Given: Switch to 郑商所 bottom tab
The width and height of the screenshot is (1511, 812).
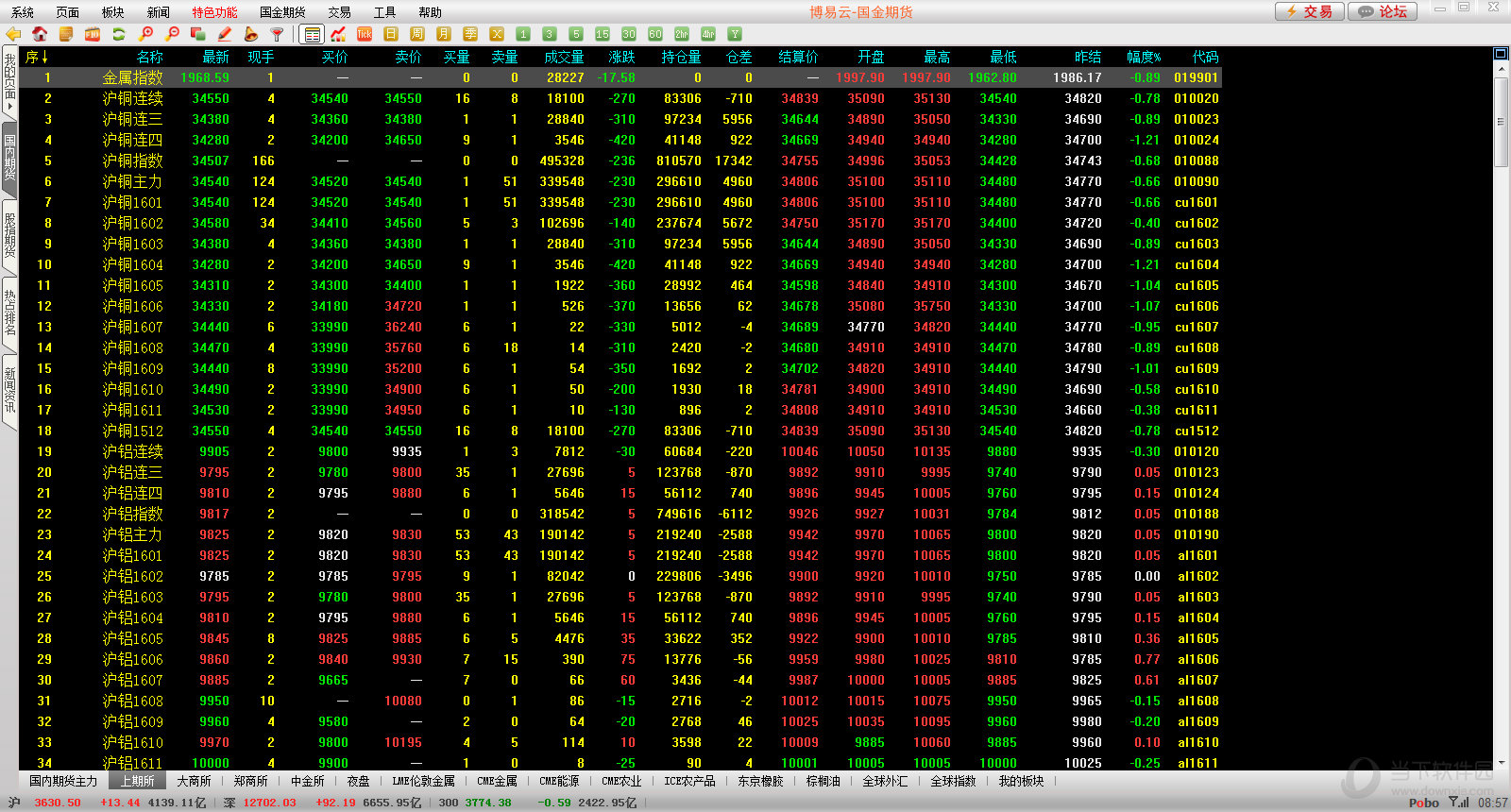Looking at the screenshot, I should pyautogui.click(x=250, y=781).
